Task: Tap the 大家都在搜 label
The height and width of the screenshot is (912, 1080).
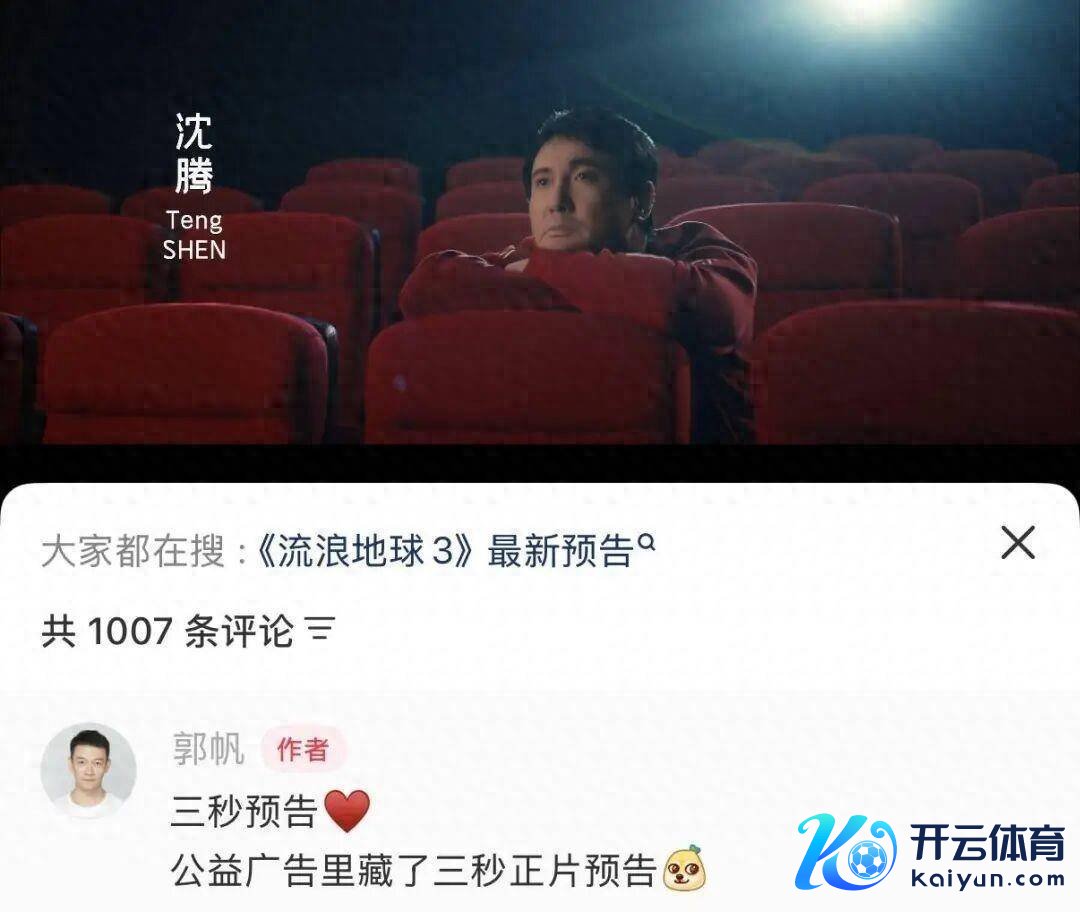Action: point(133,552)
